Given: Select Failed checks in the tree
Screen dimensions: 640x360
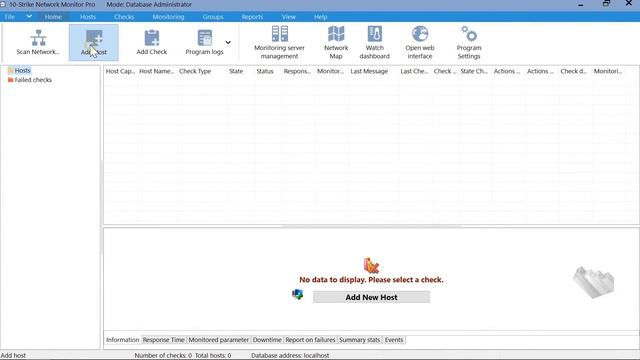Looking at the screenshot, I should 30,80.
